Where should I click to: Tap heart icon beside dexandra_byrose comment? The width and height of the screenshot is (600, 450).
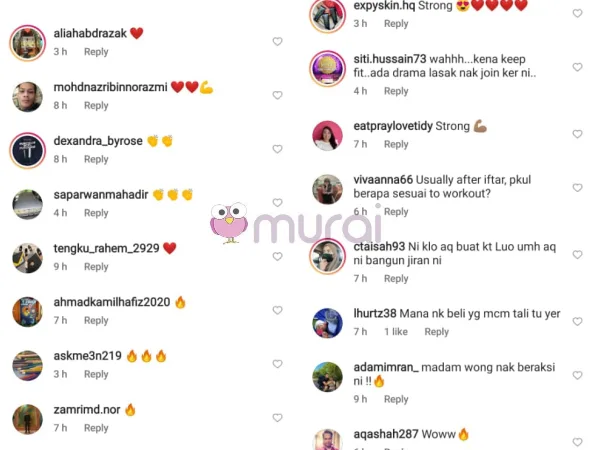277,149
